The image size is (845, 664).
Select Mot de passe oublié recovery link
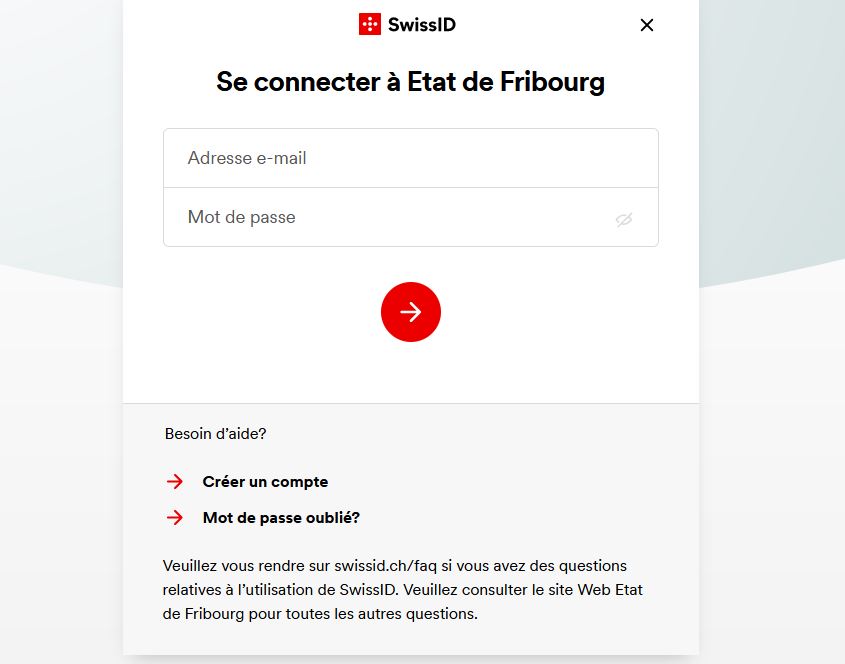click(281, 517)
